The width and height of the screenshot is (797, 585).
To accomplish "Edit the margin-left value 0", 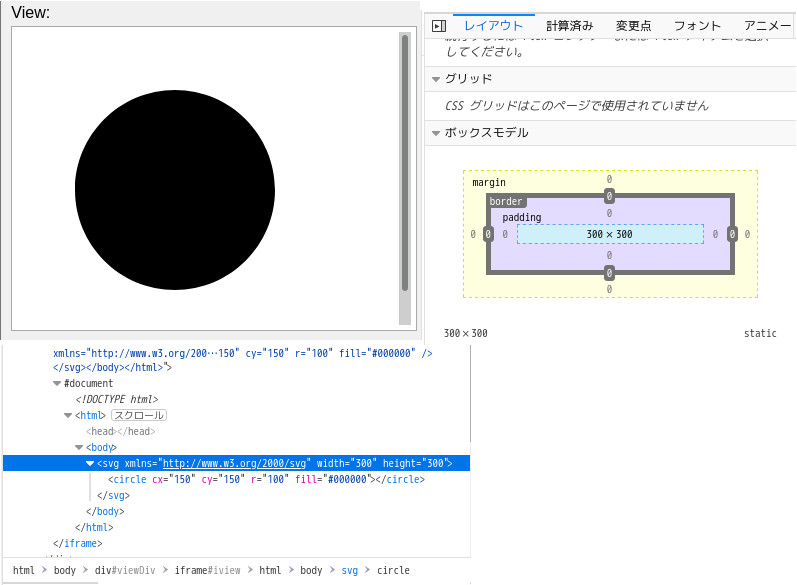I will coord(473,234).
